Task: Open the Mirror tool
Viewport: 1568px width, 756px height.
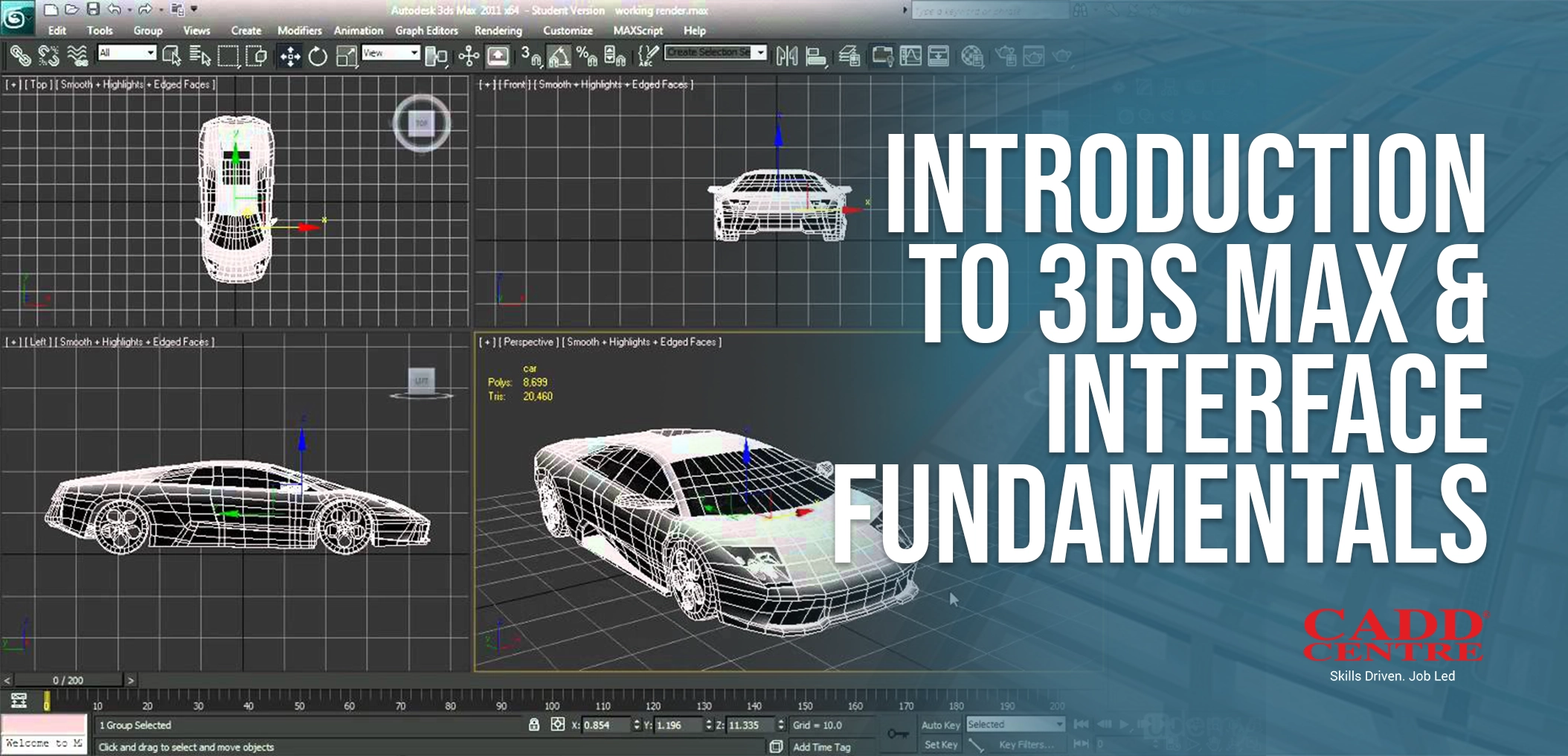Action: click(786, 57)
